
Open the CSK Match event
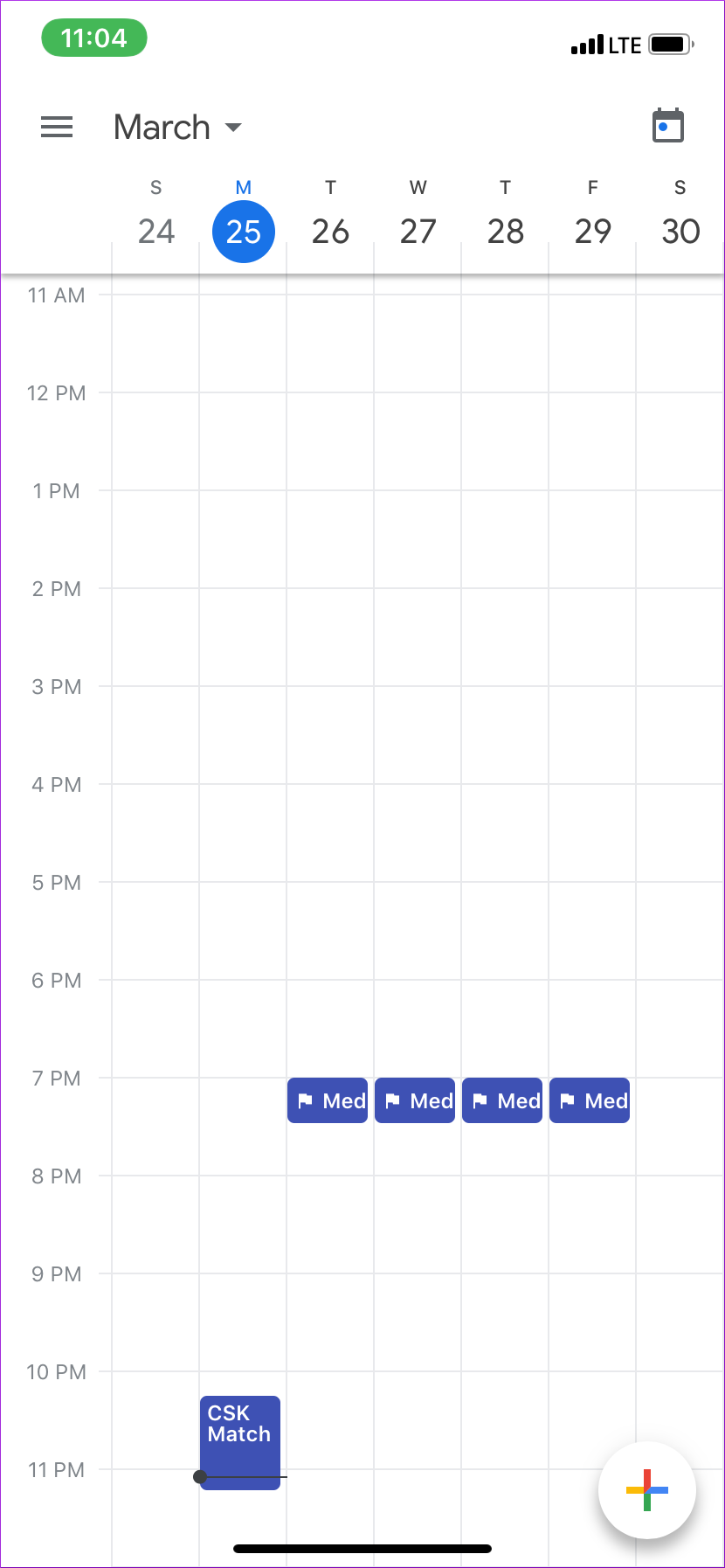coord(240,1433)
